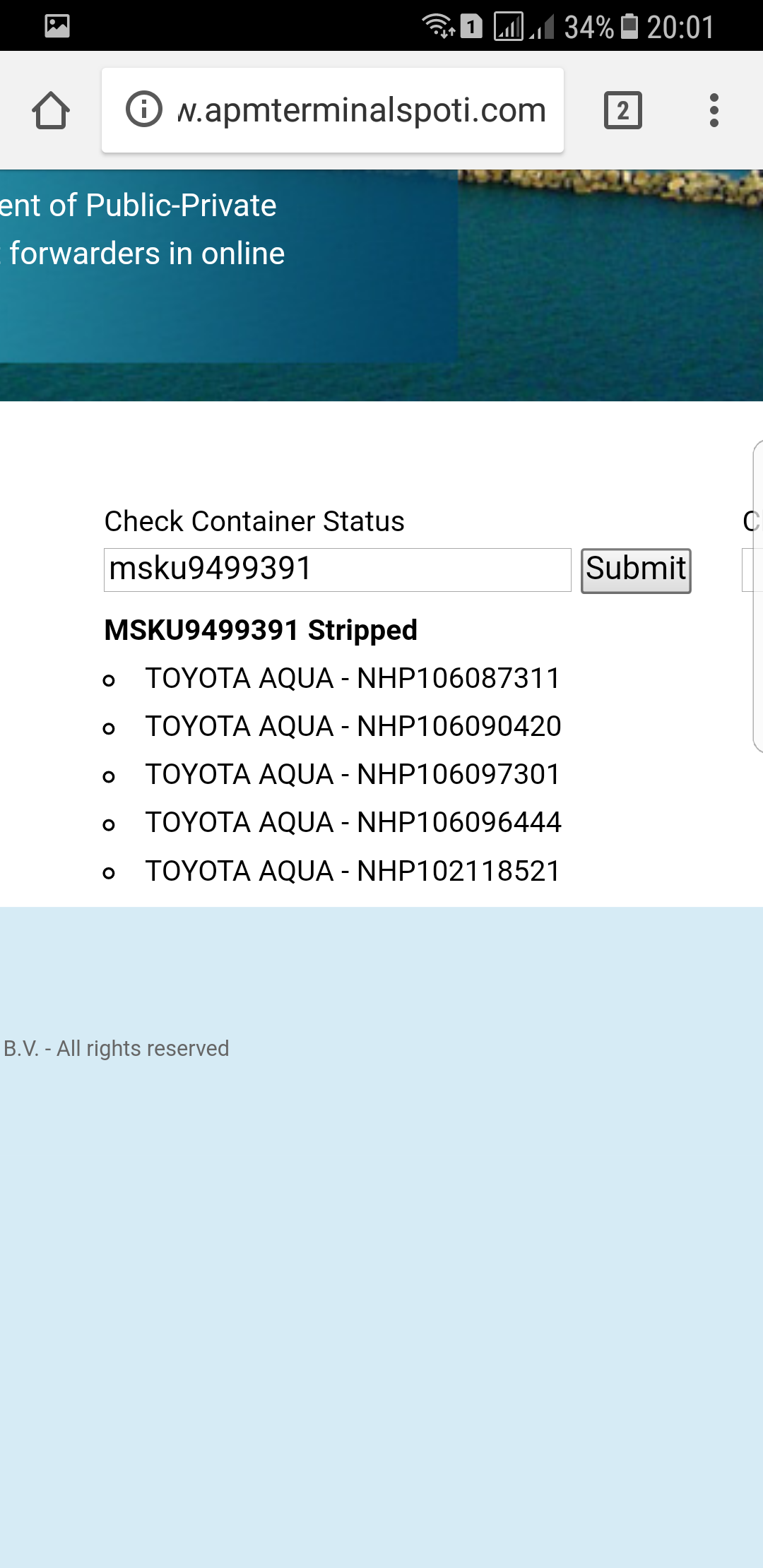
Task: Select the NHP102118521 Toyota Aqua entry
Action: point(353,871)
